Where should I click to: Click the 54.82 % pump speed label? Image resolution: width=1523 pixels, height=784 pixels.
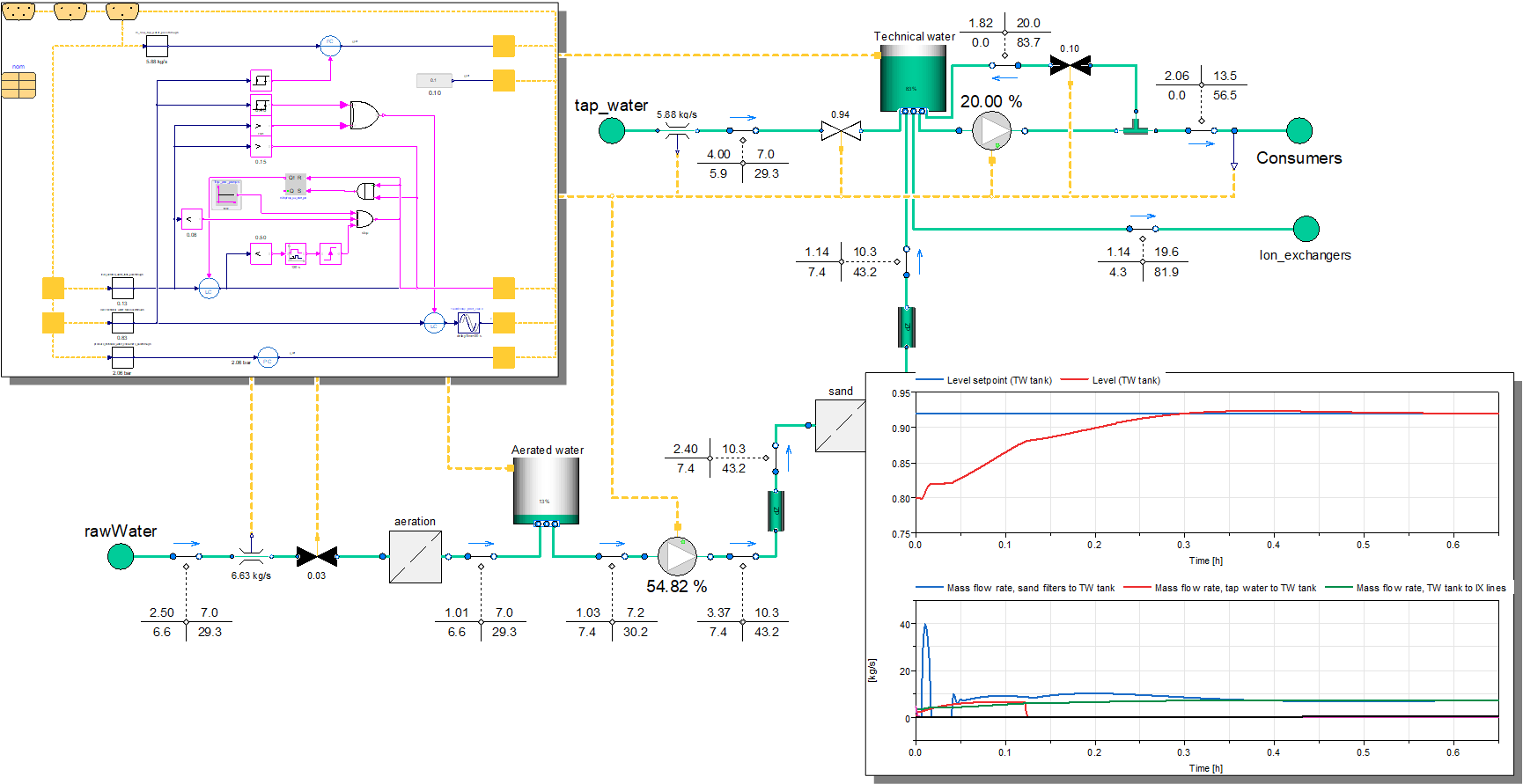point(676,586)
